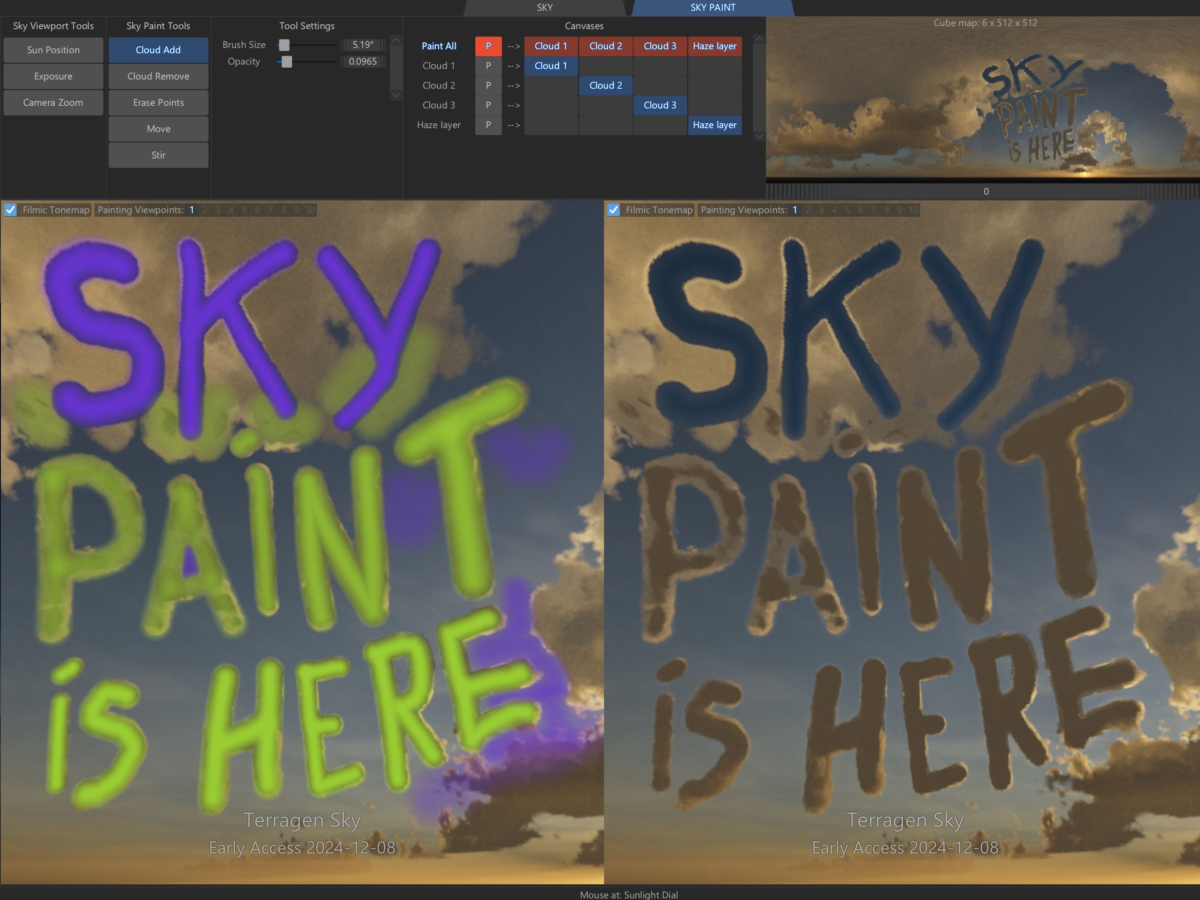Toggle the P button in Cloud 2 row
This screenshot has height=900, width=1200.
(488, 86)
